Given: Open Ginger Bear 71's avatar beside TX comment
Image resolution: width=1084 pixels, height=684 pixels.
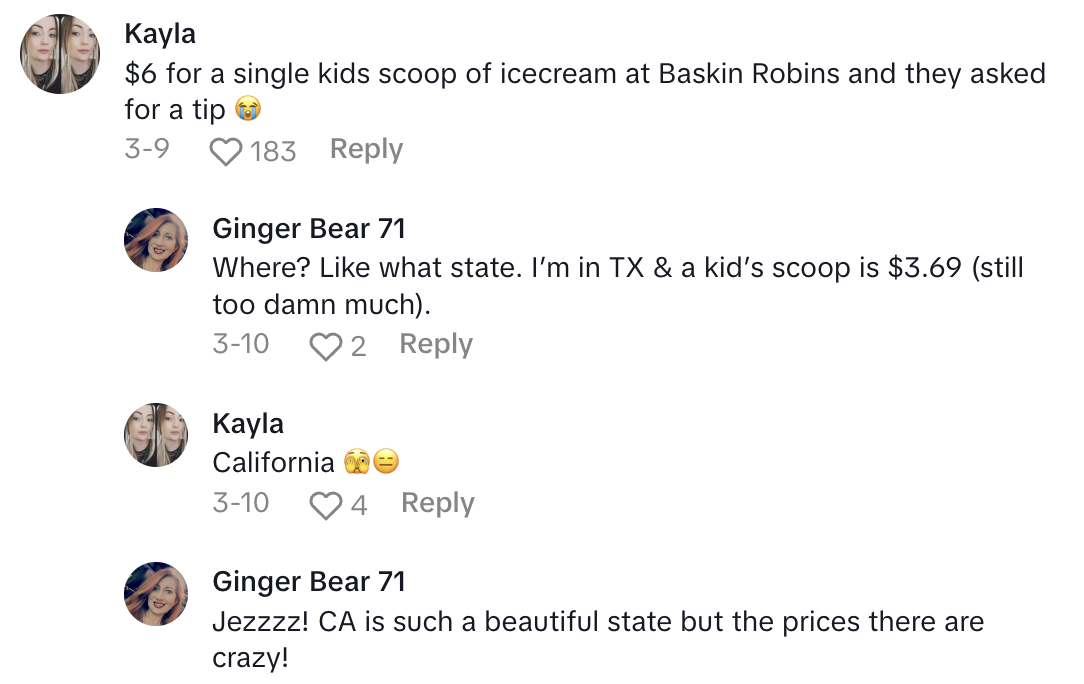Looking at the screenshot, I should pyautogui.click(x=156, y=241).
